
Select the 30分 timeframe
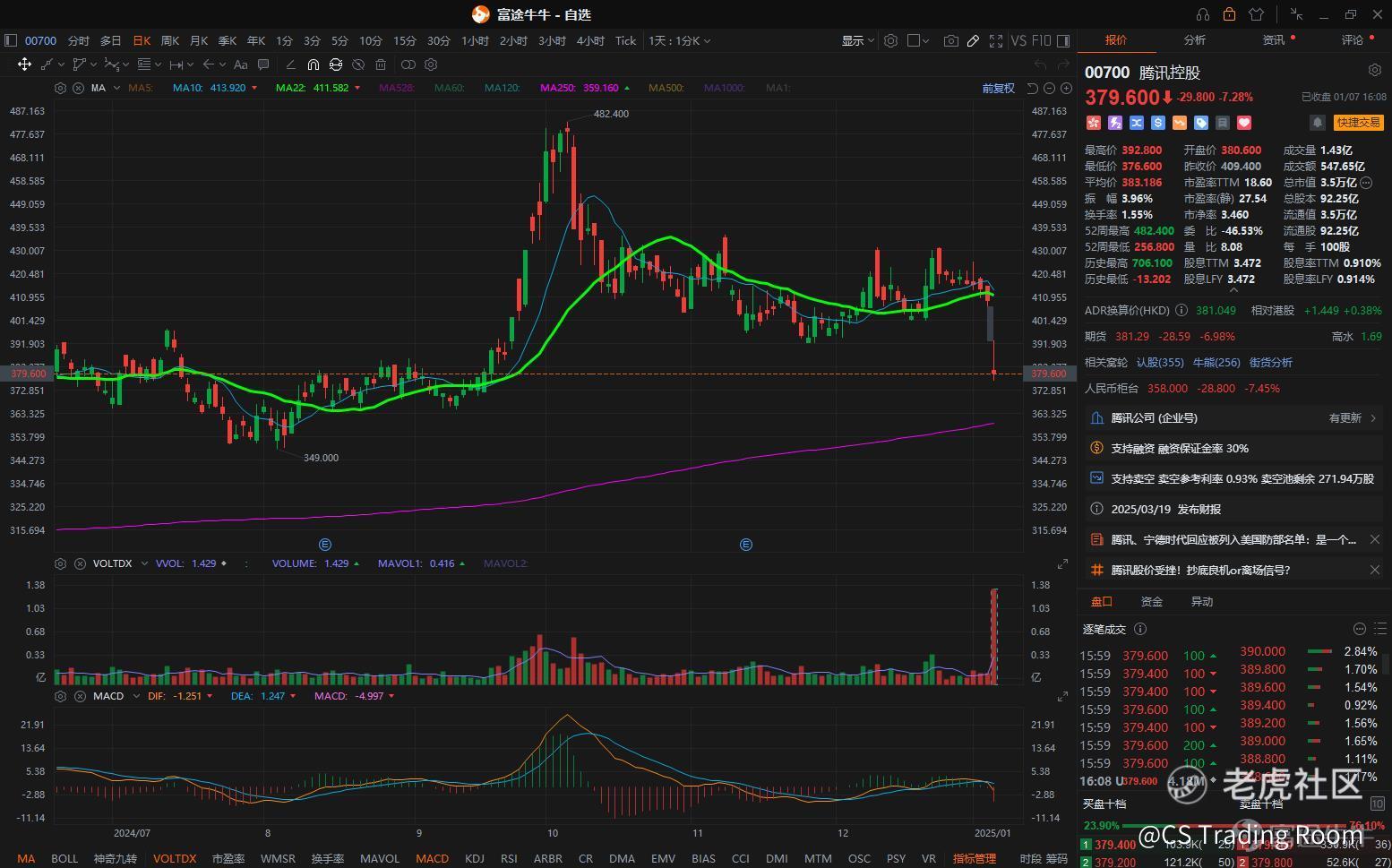click(x=439, y=41)
